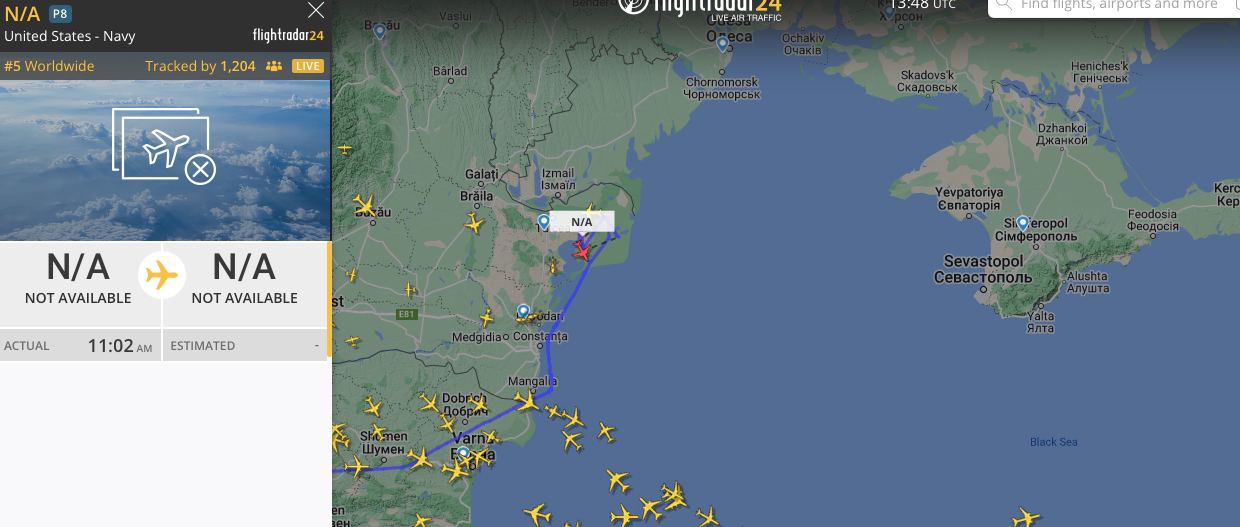Select the yellow aircraft near Mangalia
This screenshot has width=1240, height=527.
[526, 401]
